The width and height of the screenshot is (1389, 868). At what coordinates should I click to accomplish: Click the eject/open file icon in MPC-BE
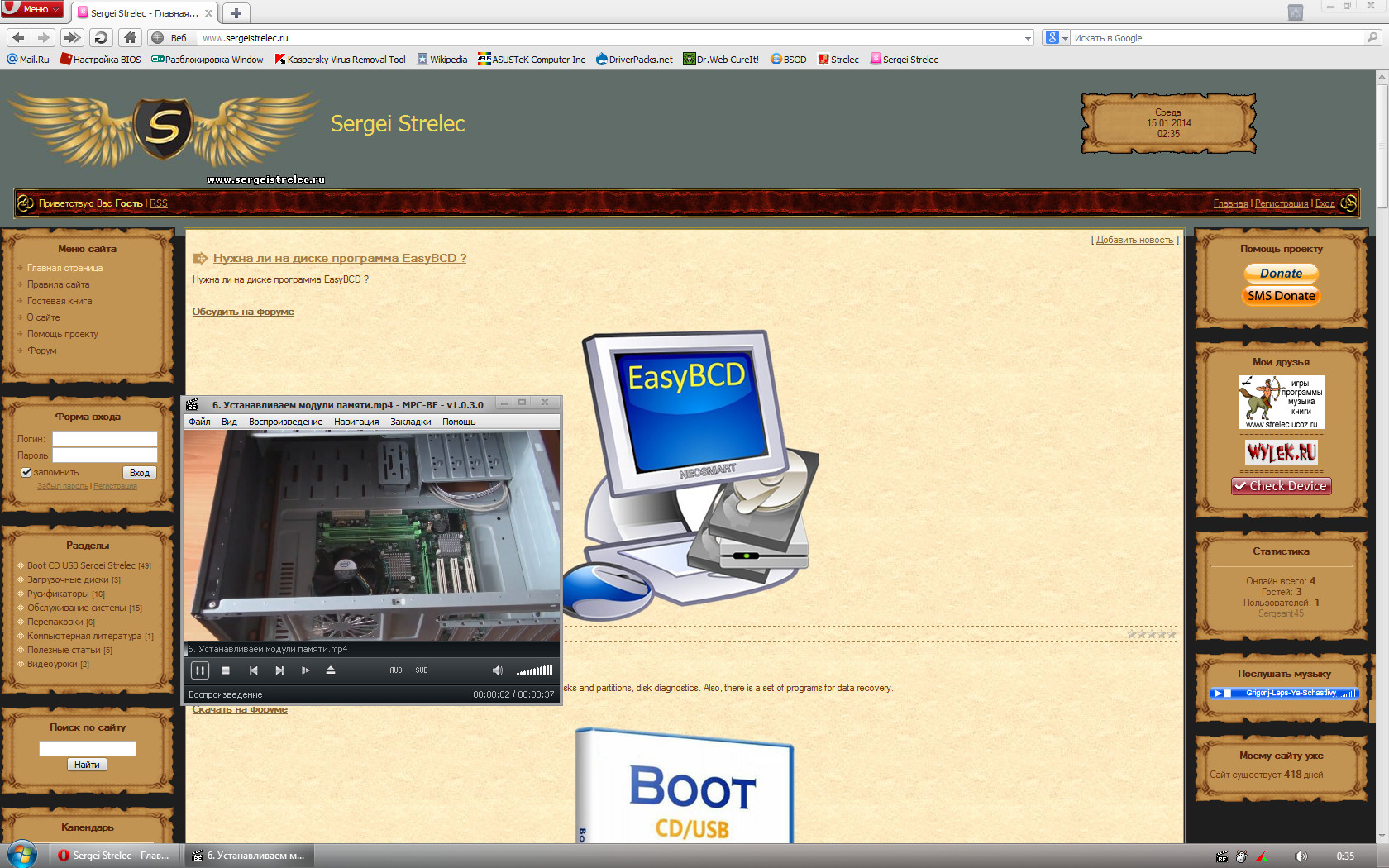[x=331, y=670]
